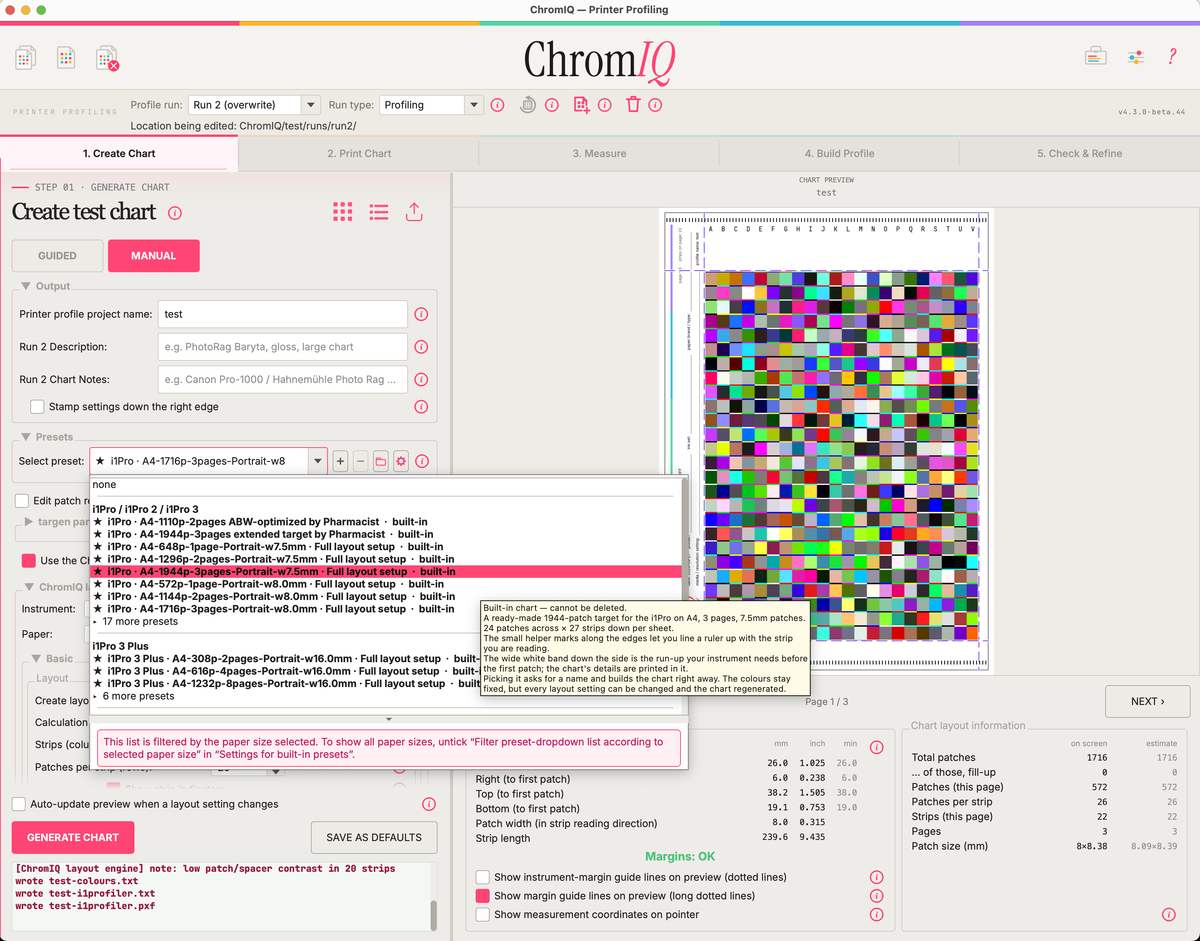The width and height of the screenshot is (1200, 941).
Task: Select A4-1110p-2pages ABW-optimized by Pharmacist preset
Action: 386,522
